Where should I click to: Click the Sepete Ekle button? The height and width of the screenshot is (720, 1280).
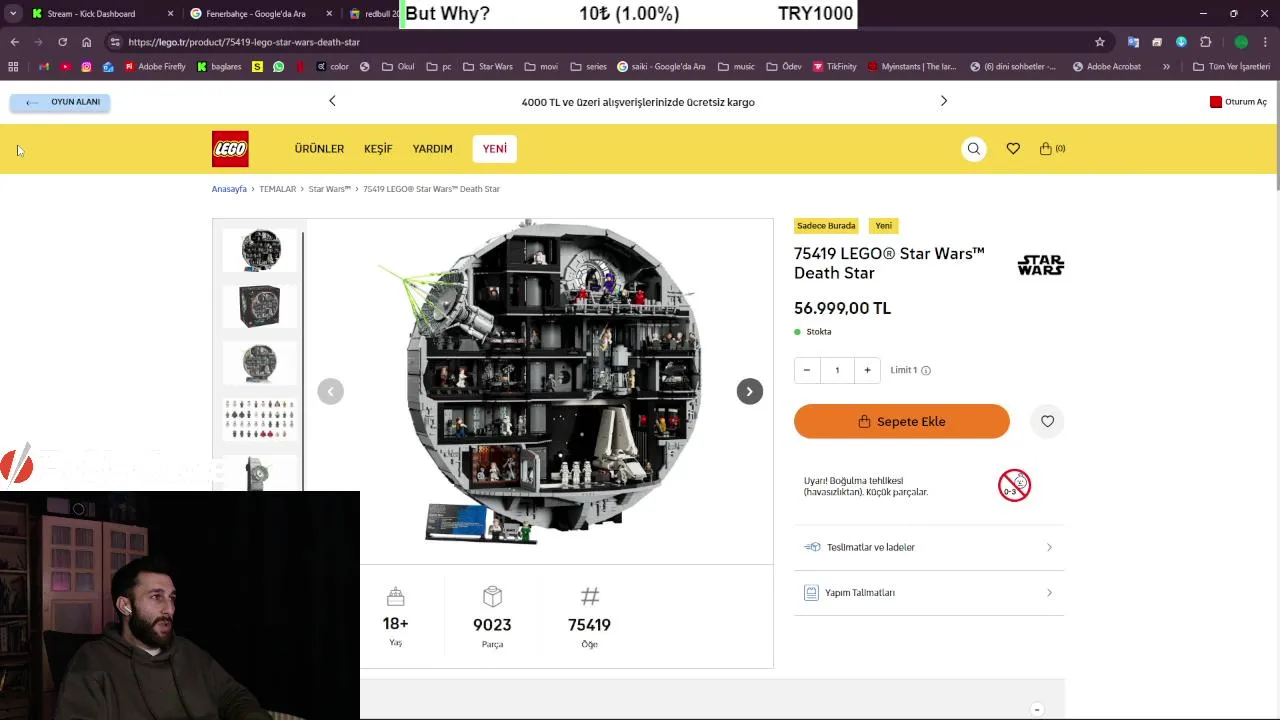901,421
